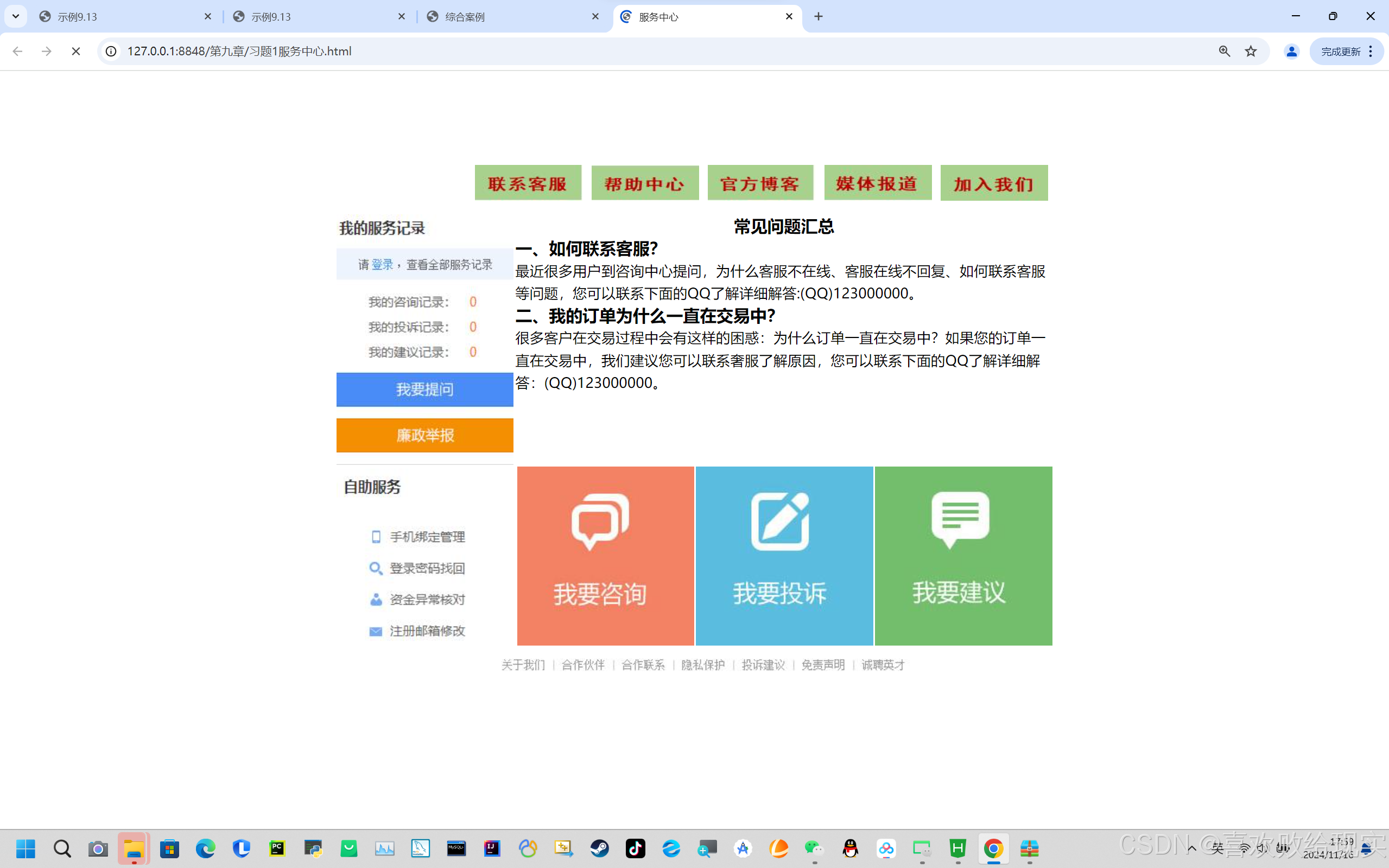
Task: Click the magnifier icon beside 登录密码找回
Action: pos(376,569)
